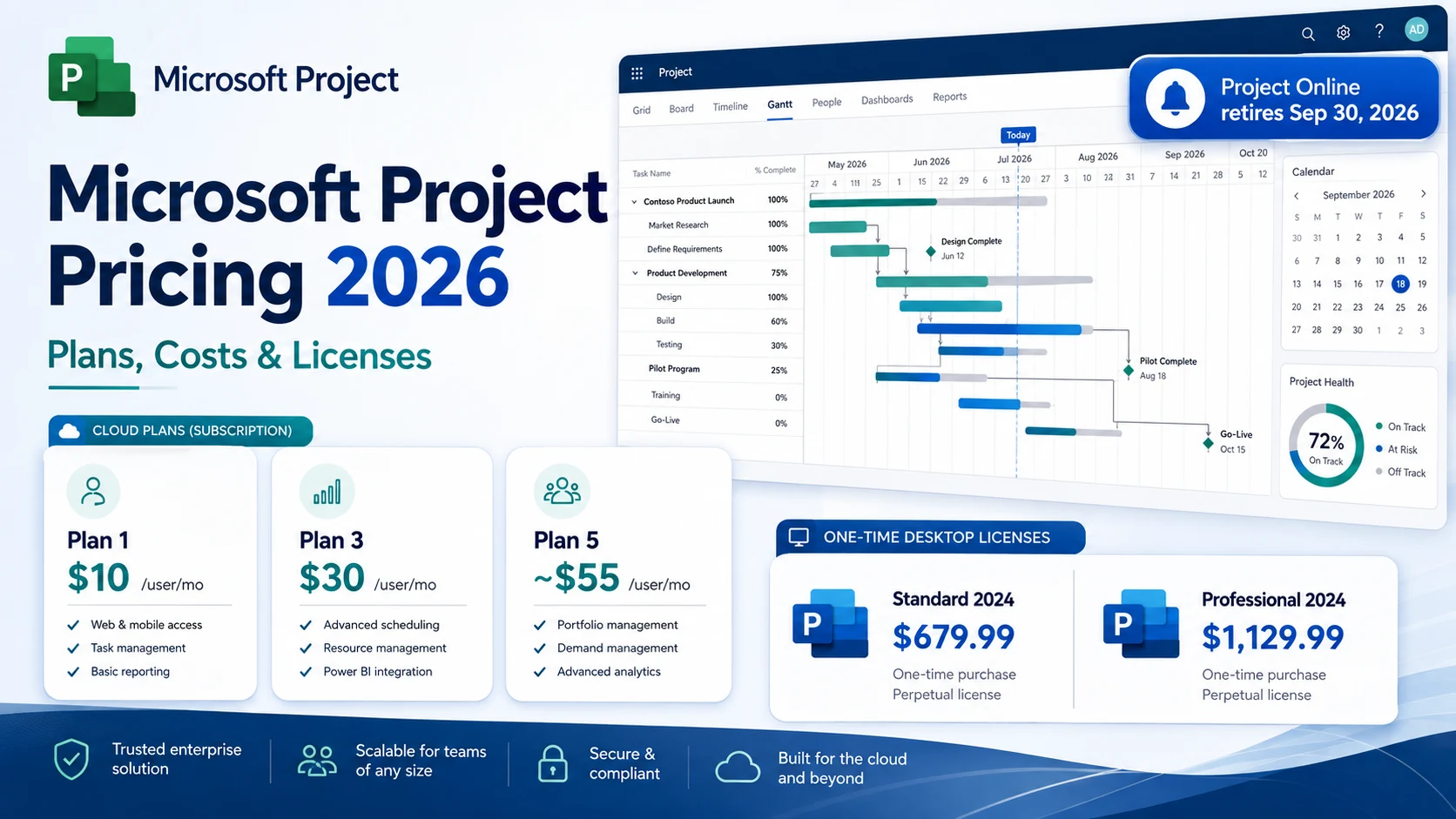The height and width of the screenshot is (819, 1456).
Task: Click the shield checkmark icon
Action: pyautogui.click(x=71, y=760)
